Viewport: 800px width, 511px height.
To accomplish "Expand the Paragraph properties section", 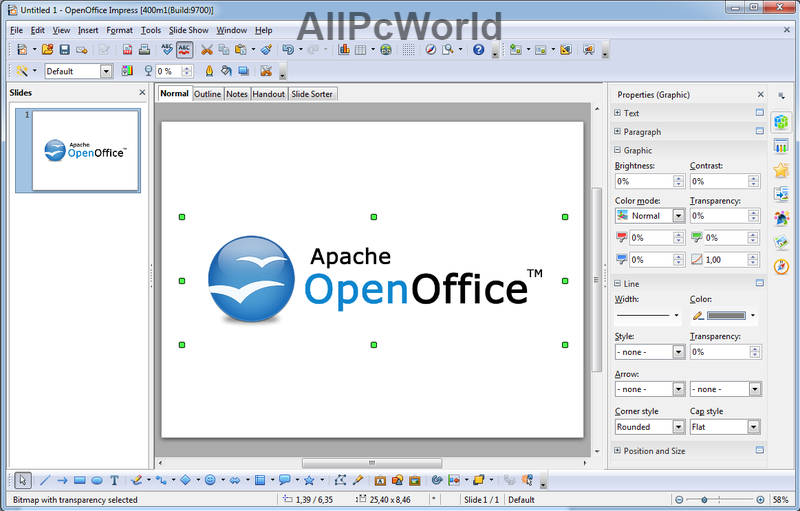I will point(617,132).
